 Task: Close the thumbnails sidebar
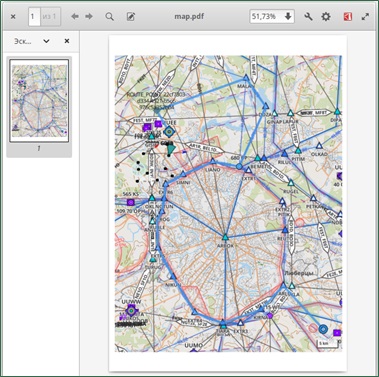[67, 41]
